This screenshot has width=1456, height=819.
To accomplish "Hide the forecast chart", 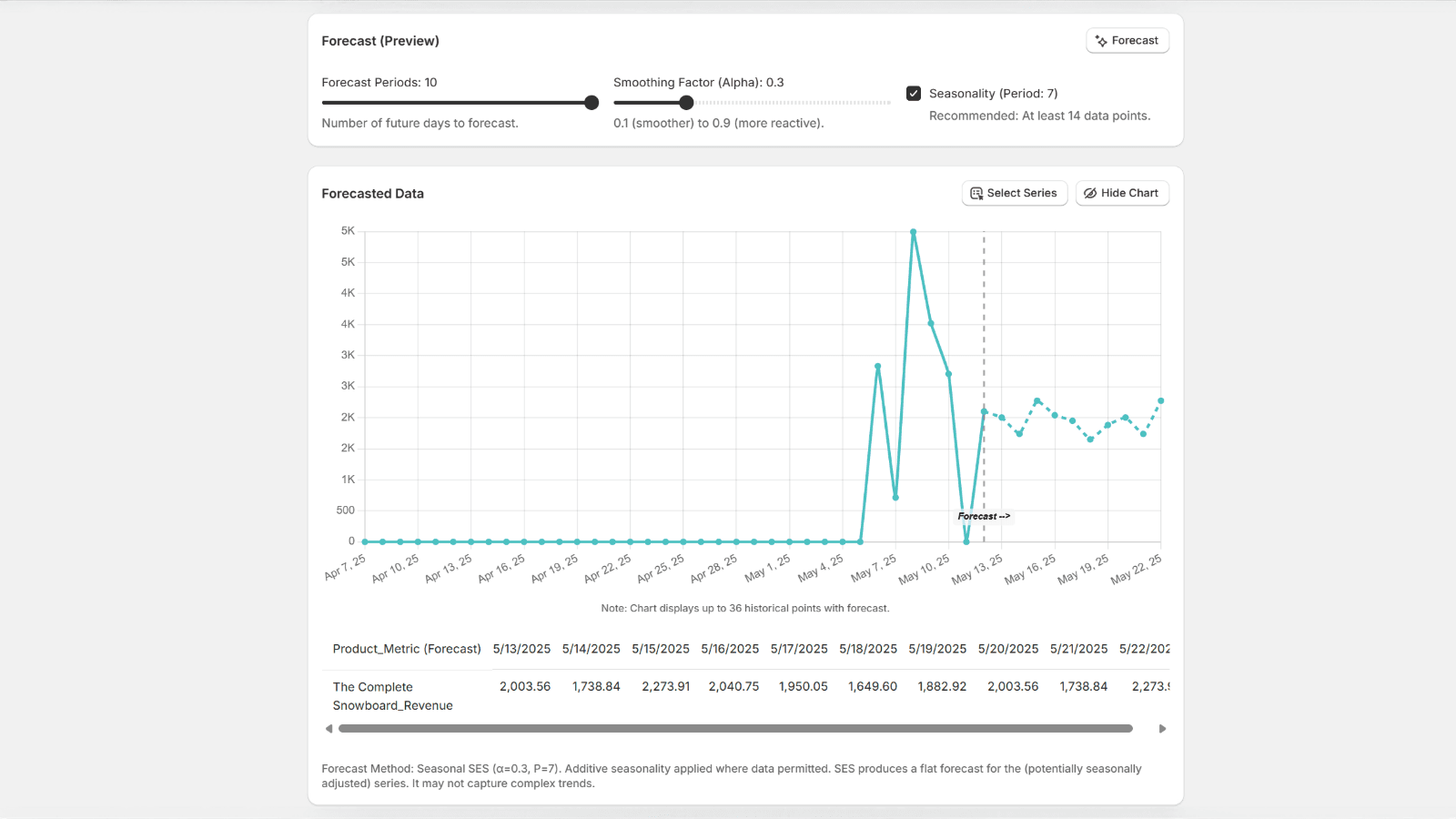I will point(1121,193).
